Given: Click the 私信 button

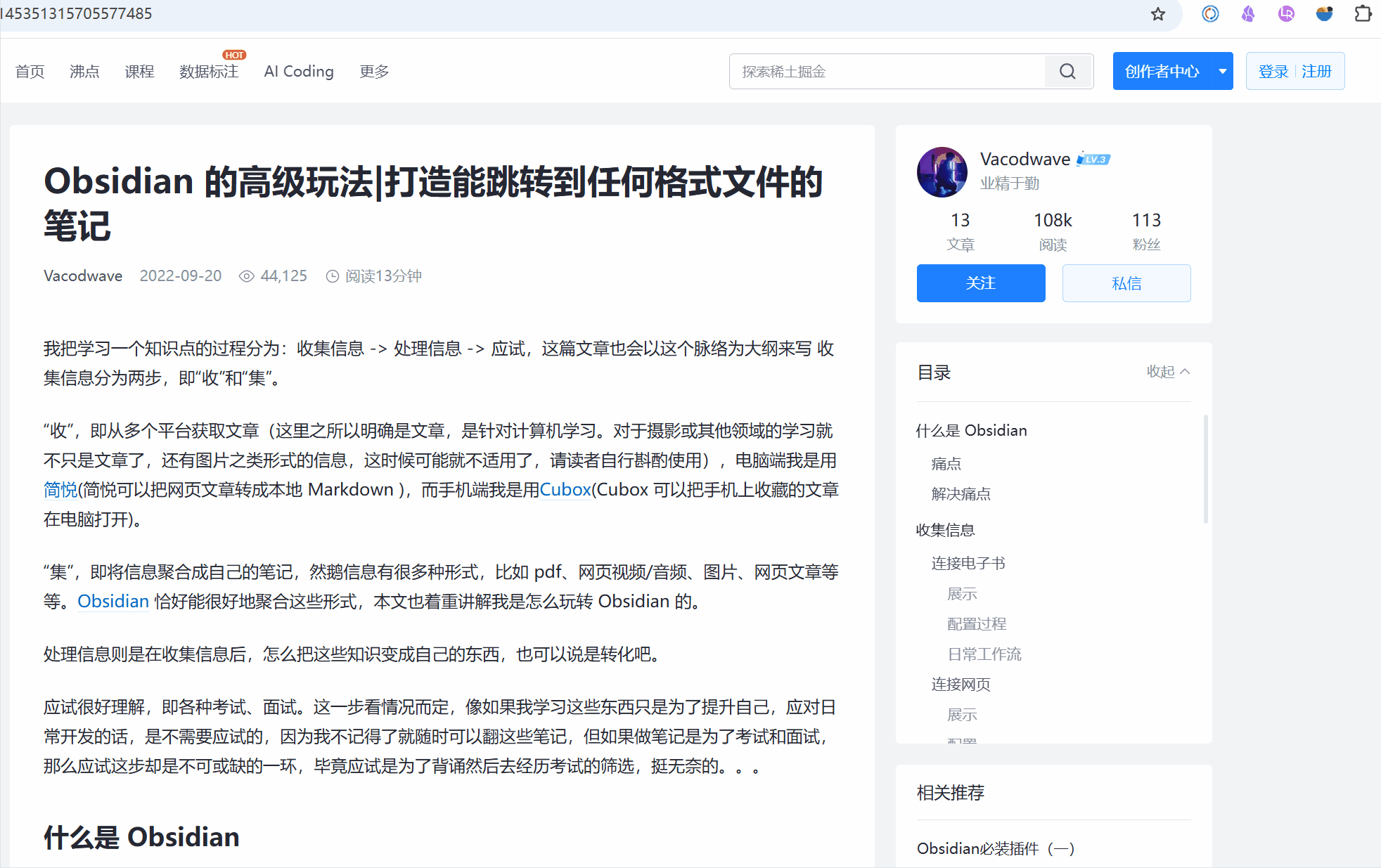Looking at the screenshot, I should pyautogui.click(x=1126, y=283).
